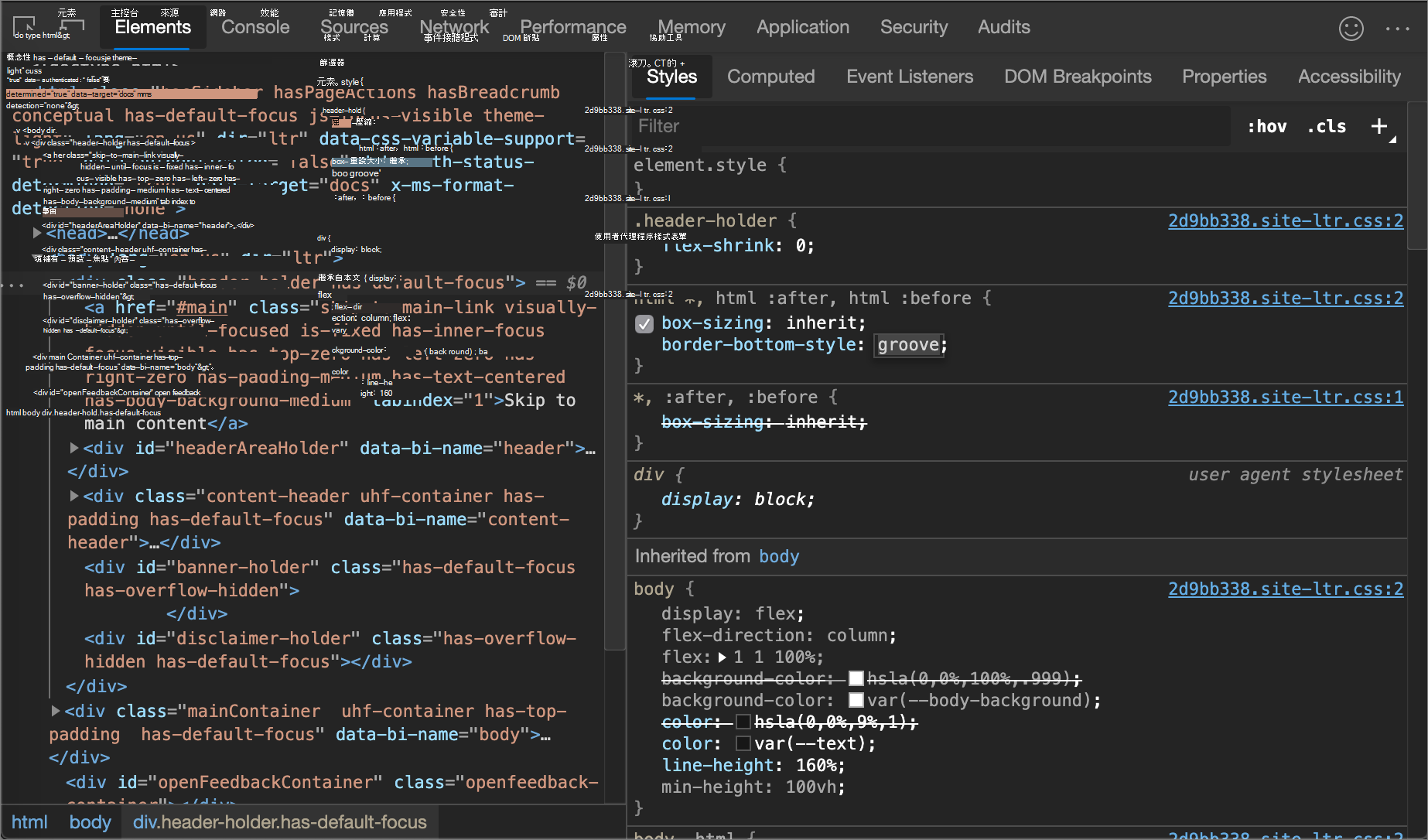Open the Audits tab
Viewport: 1428px width, 840px height.
1004,27
